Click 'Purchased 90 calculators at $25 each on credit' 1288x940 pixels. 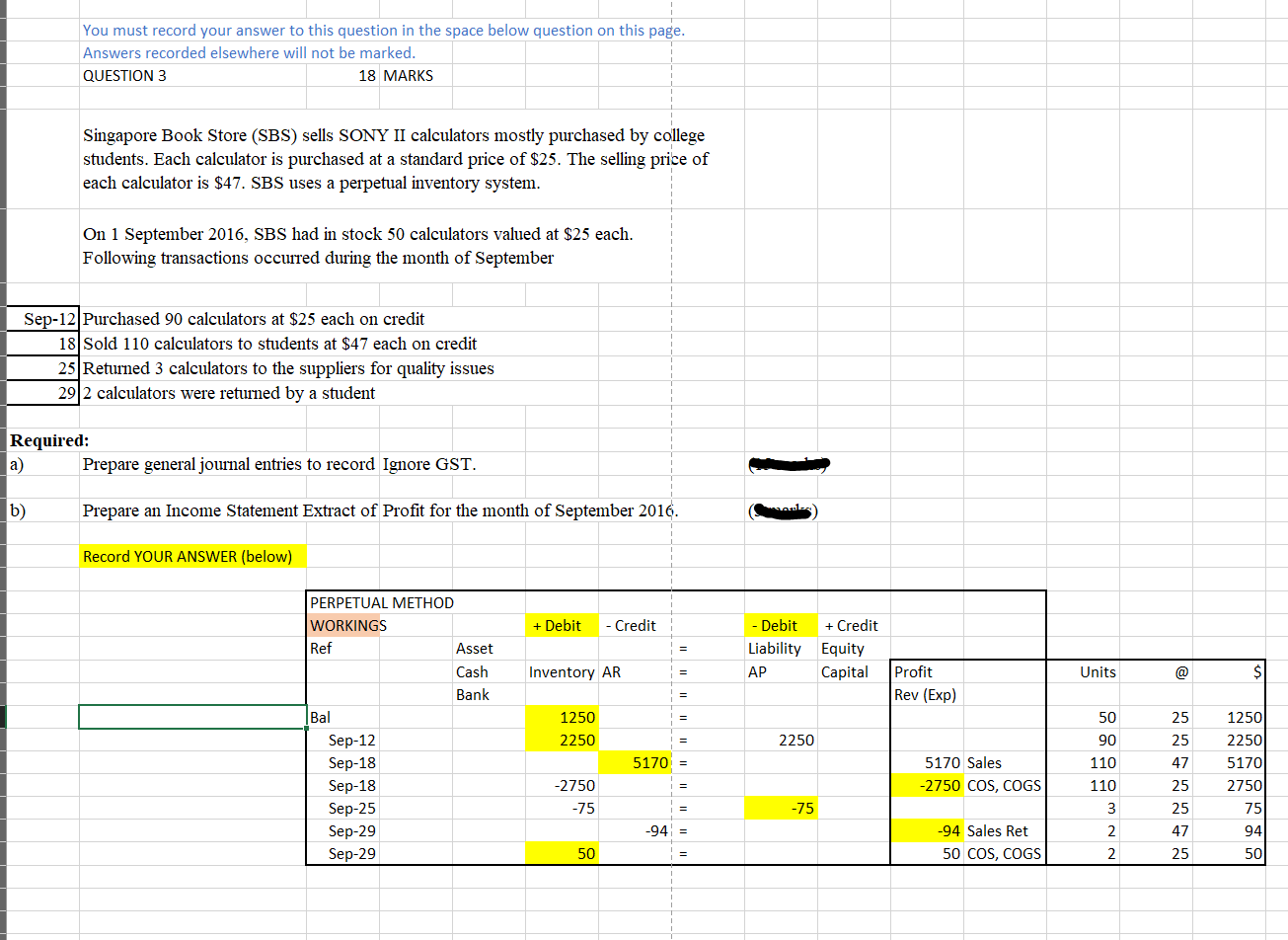coord(254,319)
